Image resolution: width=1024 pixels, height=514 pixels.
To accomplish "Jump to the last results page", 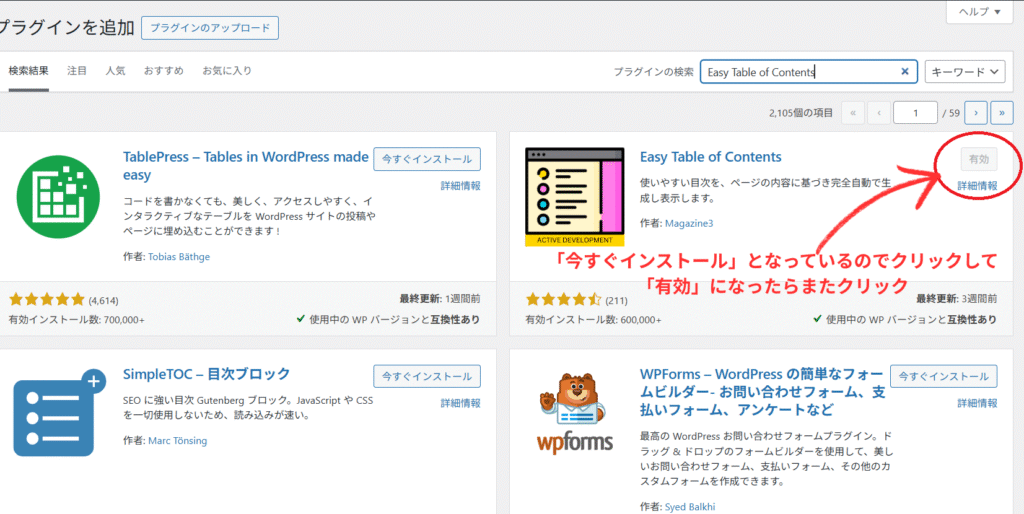I will [x=1002, y=113].
